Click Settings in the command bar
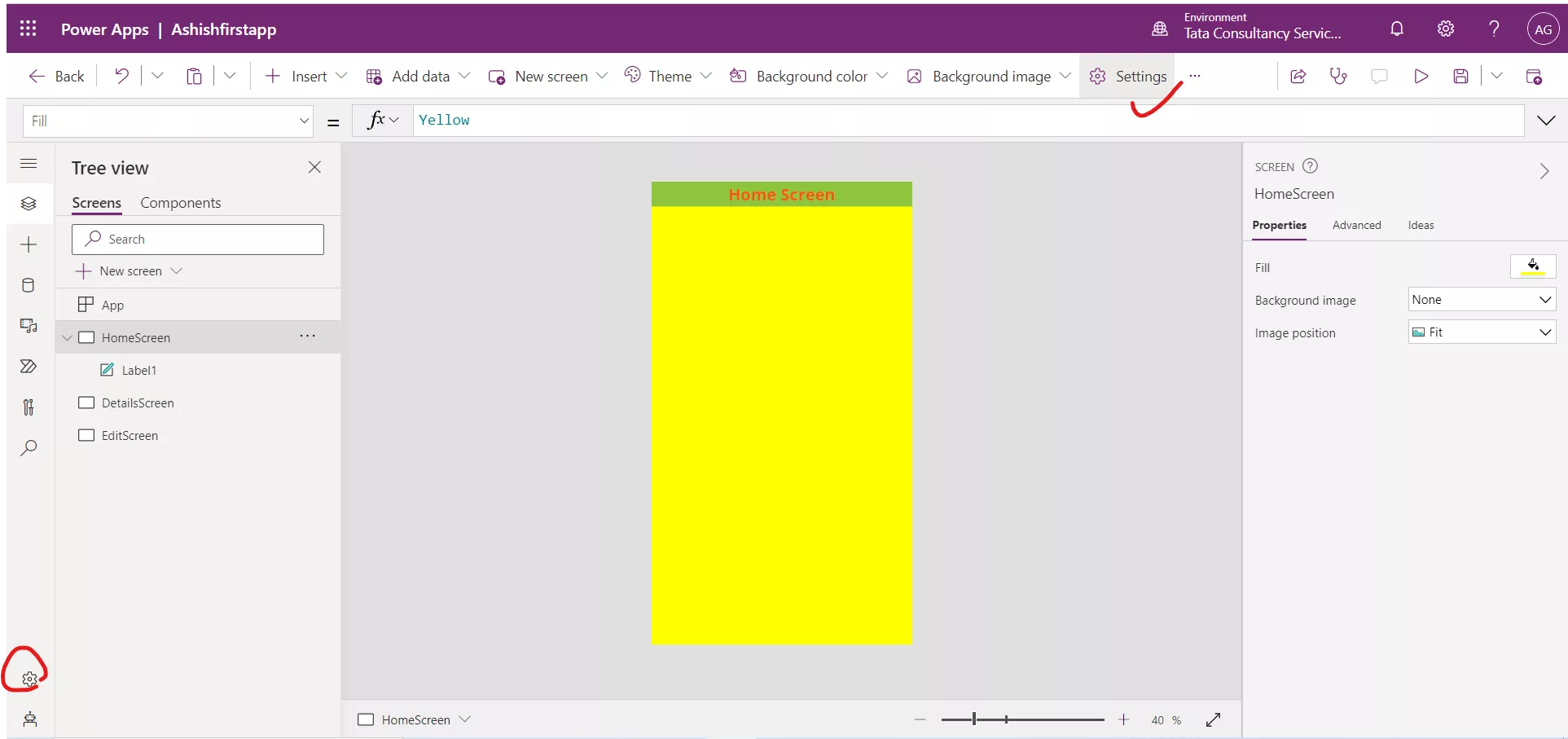Image resolution: width=1568 pixels, height=739 pixels. (1128, 76)
